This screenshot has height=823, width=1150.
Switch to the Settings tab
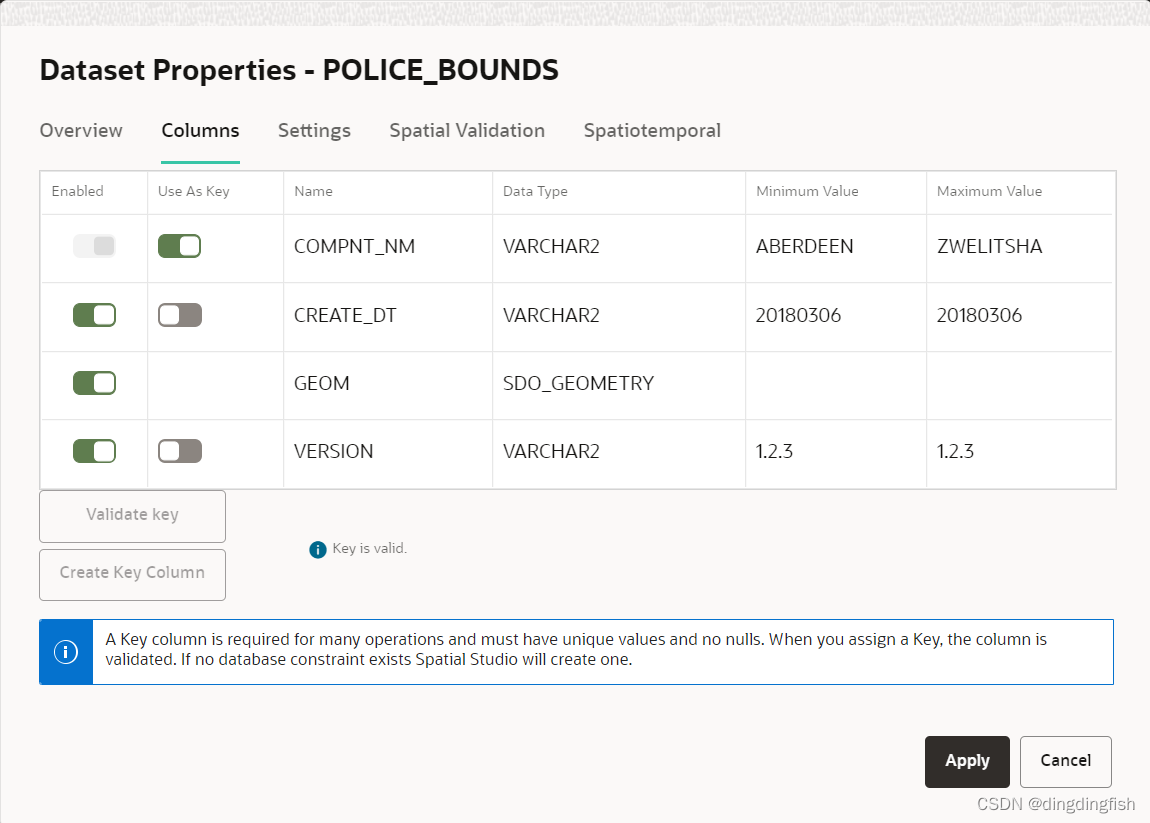[x=314, y=131]
